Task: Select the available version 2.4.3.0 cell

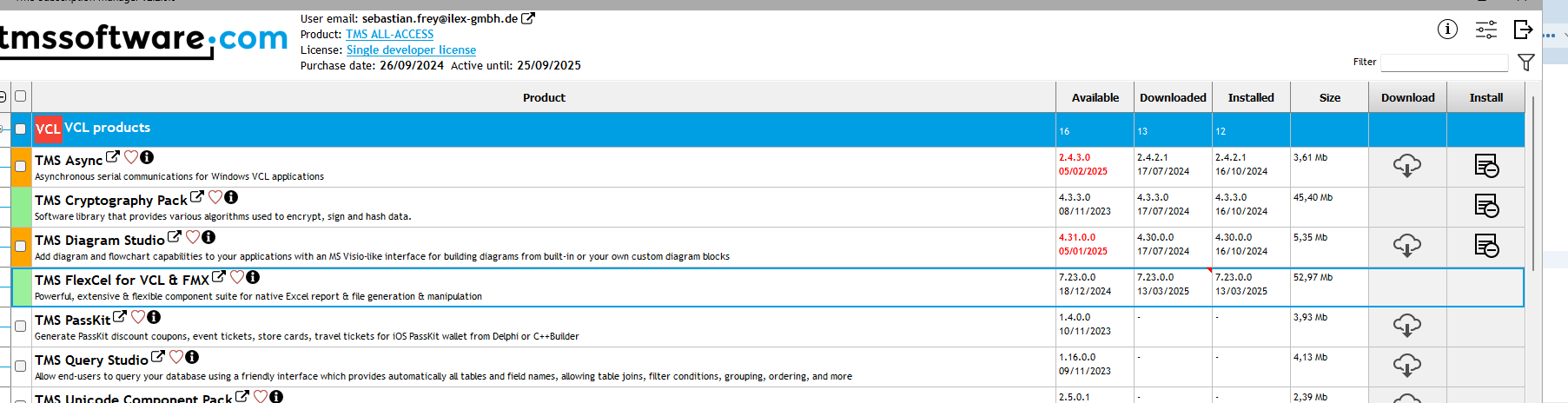Action: coord(1095,165)
